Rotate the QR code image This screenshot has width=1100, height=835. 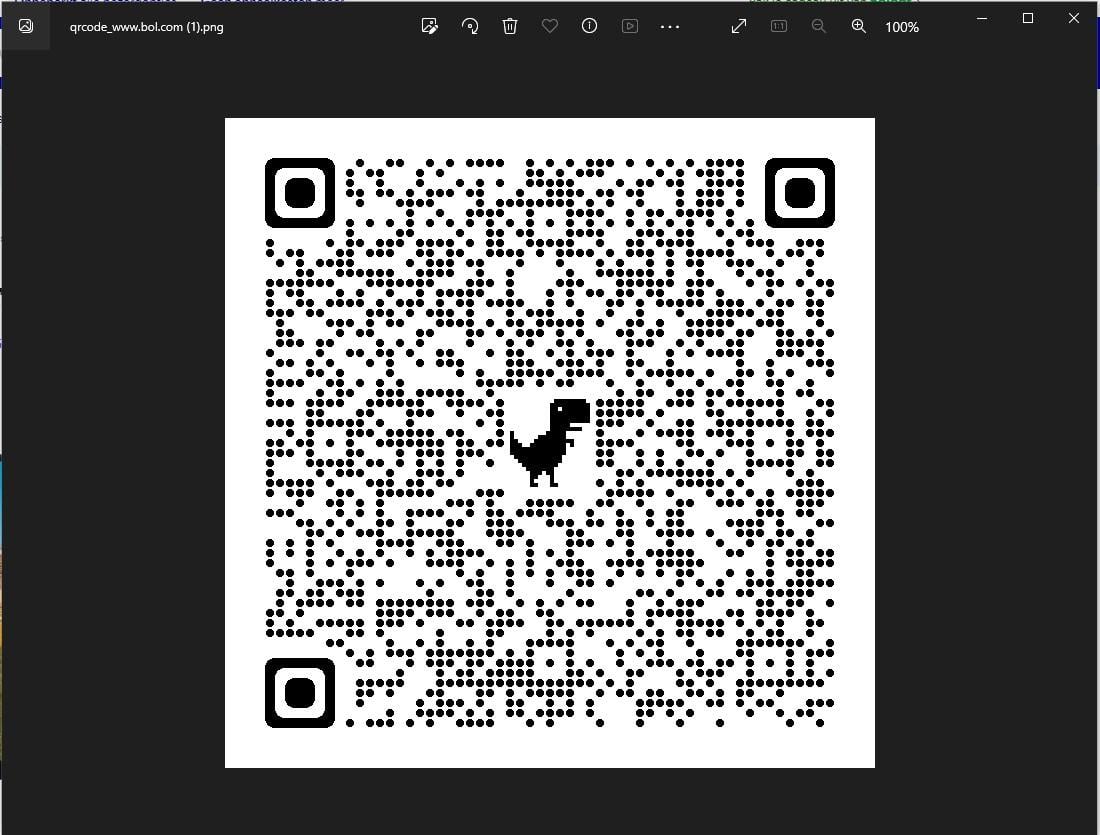point(470,26)
